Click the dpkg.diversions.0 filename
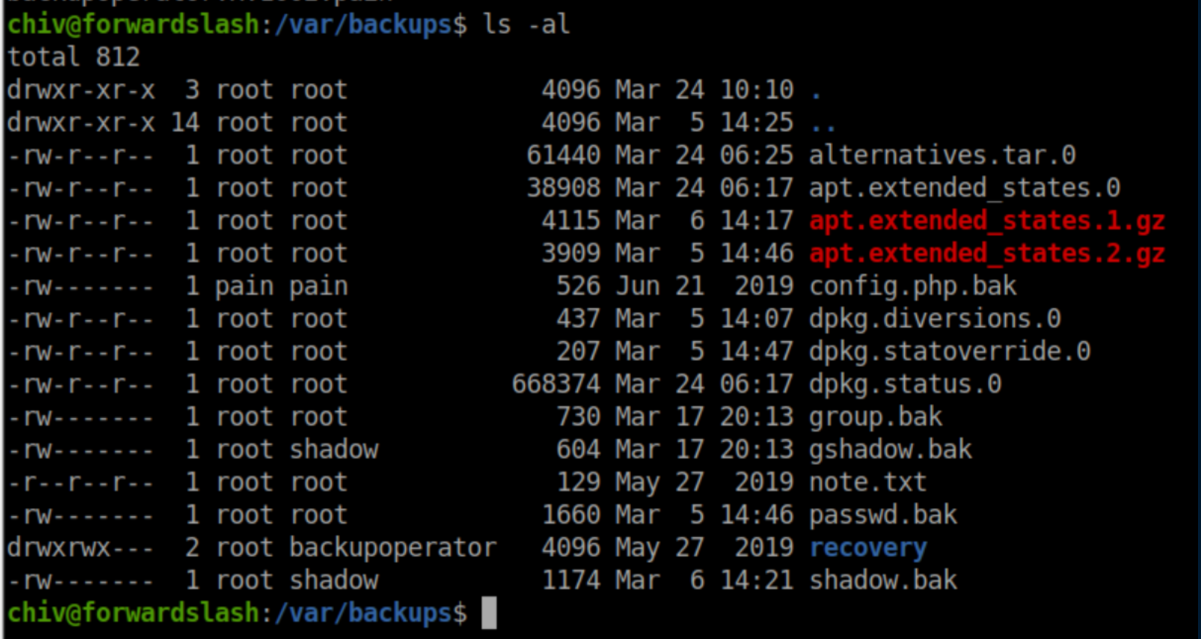1201x639 pixels. [x=935, y=320]
